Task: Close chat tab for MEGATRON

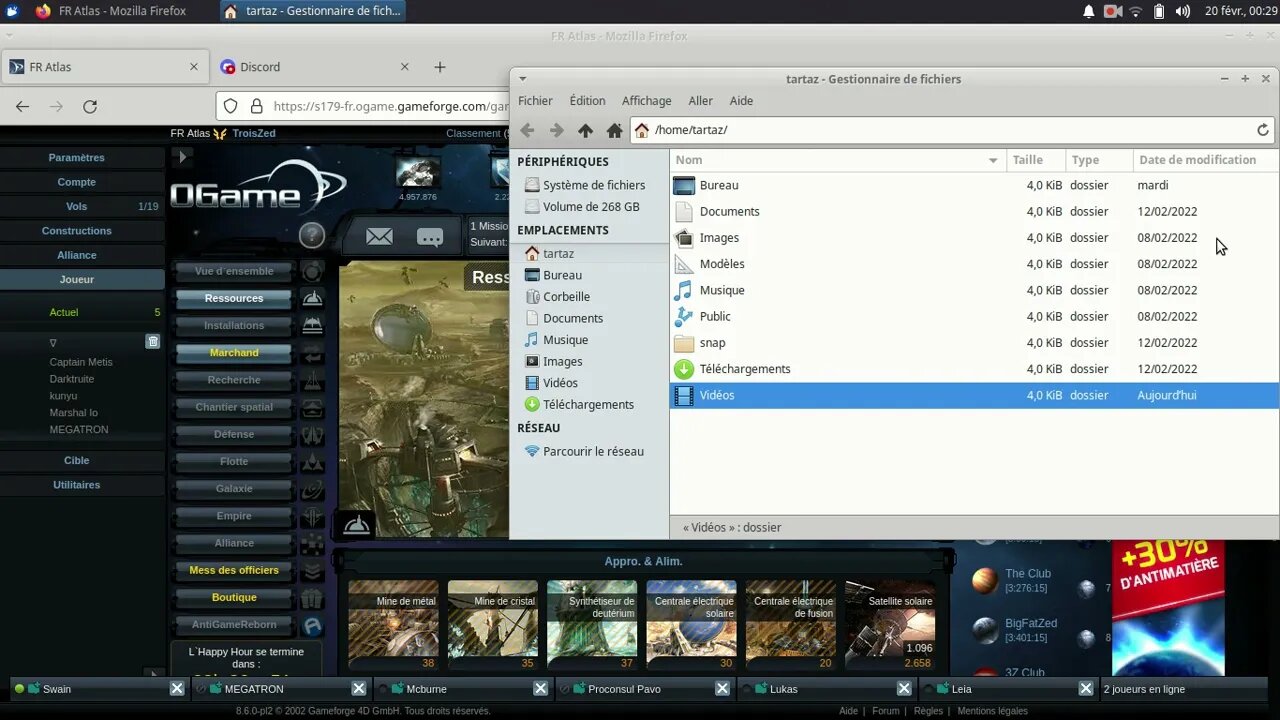Action: point(359,689)
